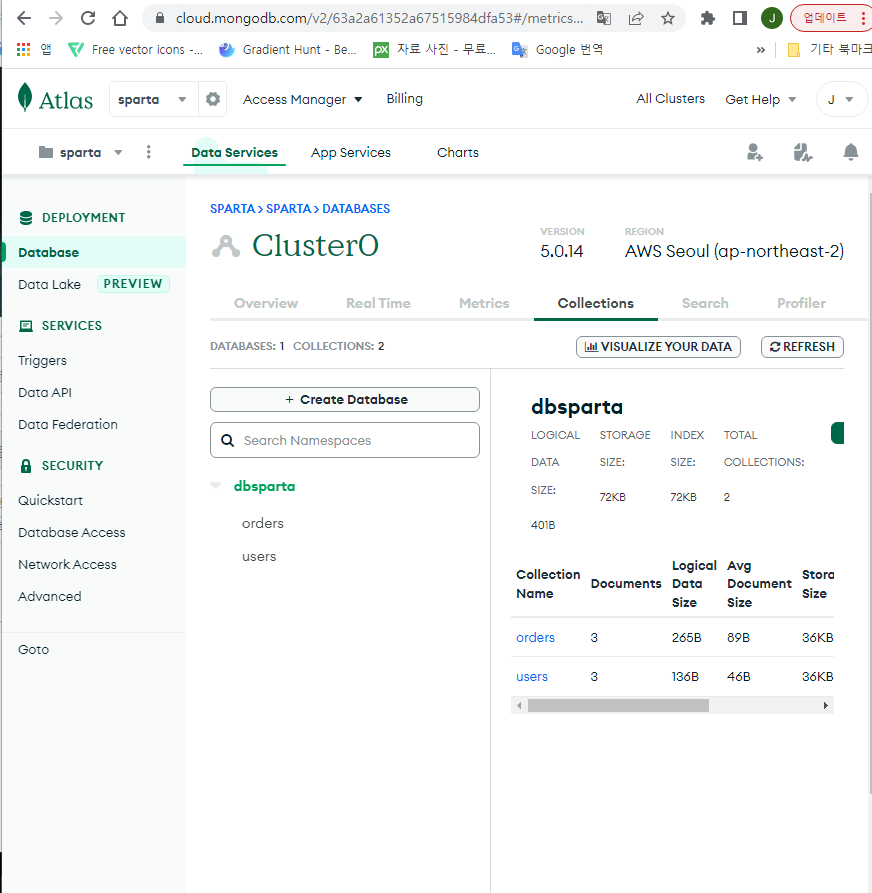This screenshot has width=872, height=893.
Task: Switch to the Charts tab
Action: click(457, 152)
